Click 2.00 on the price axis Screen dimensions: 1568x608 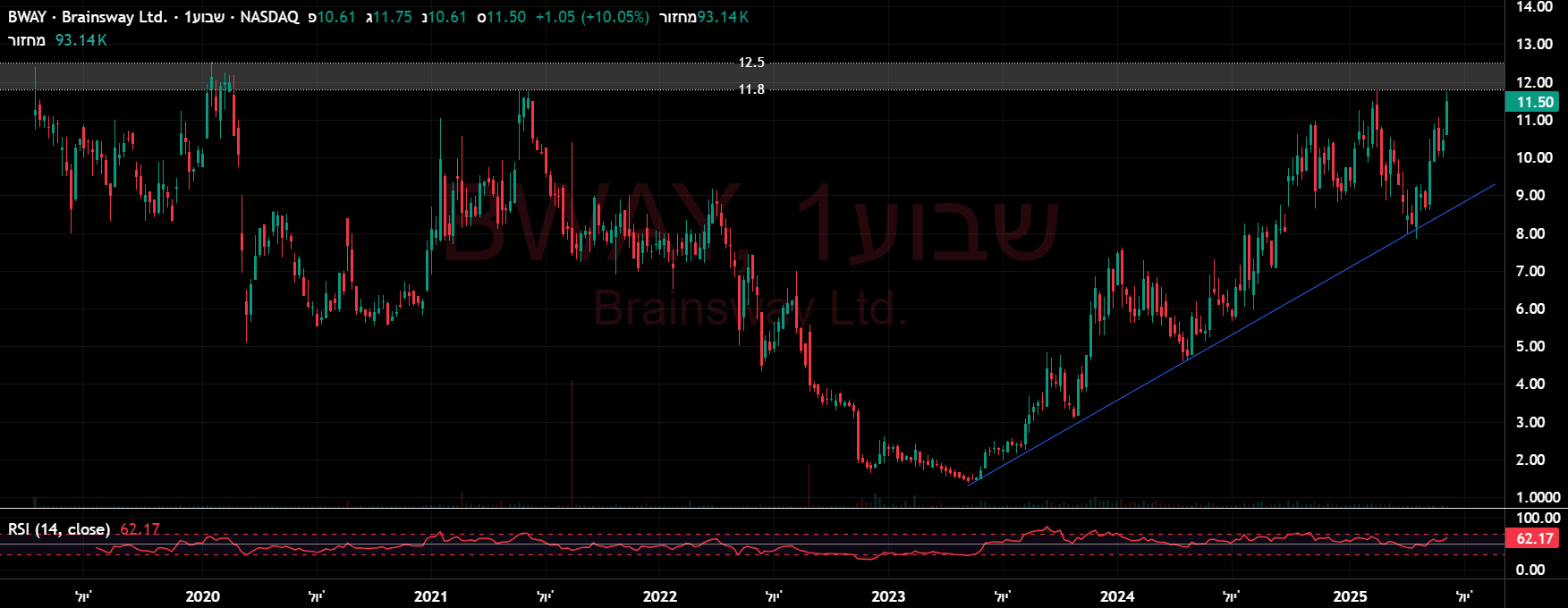1530,460
